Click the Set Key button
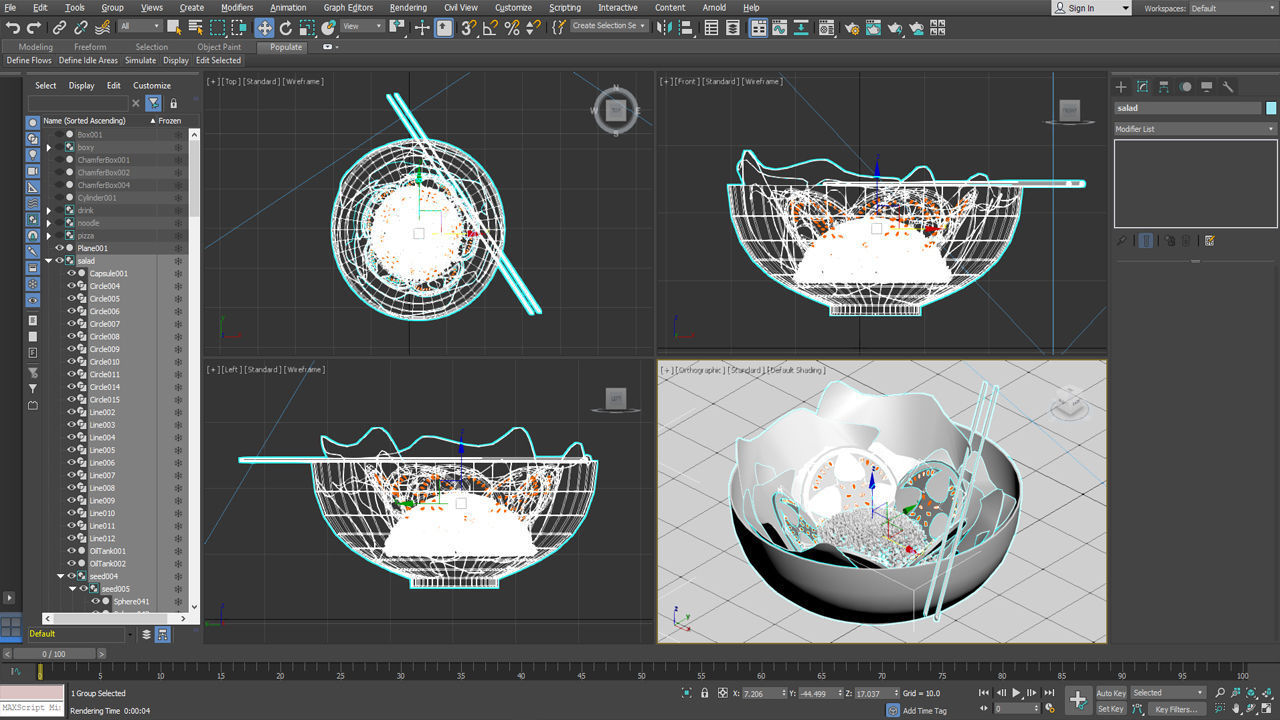This screenshot has width=1280, height=720. click(x=1111, y=709)
